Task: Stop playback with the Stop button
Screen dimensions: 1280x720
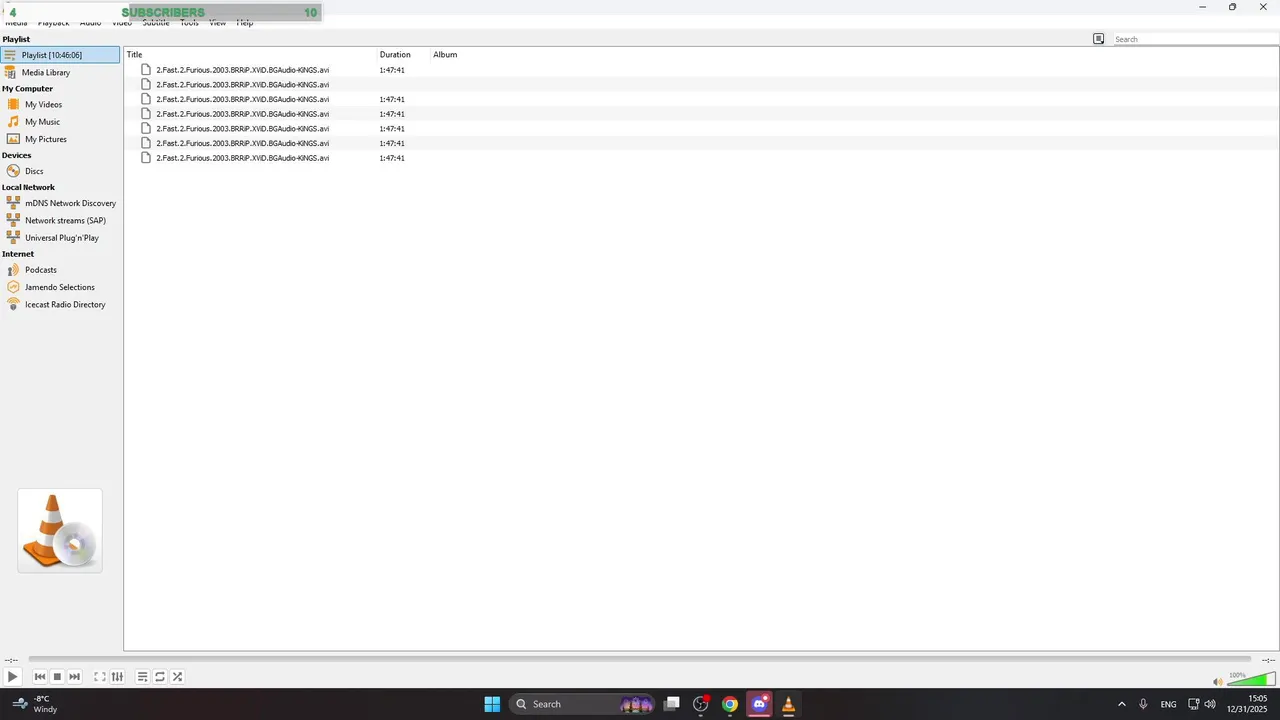Action: click(57, 677)
